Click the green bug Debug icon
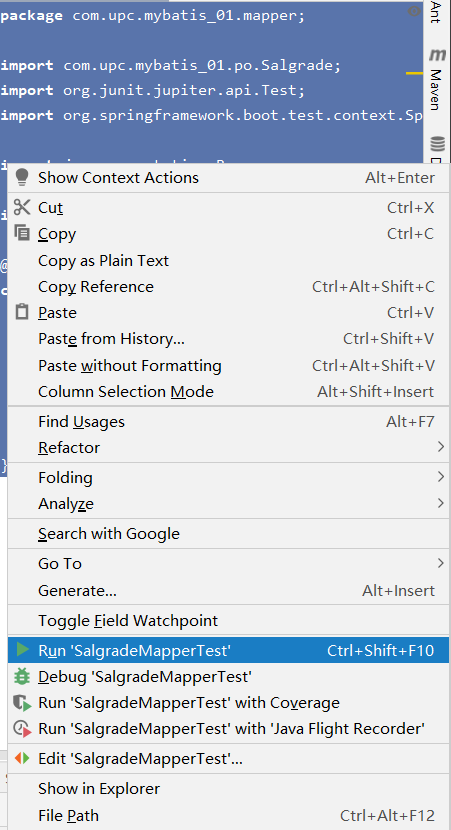This screenshot has height=830, width=451. point(22,676)
